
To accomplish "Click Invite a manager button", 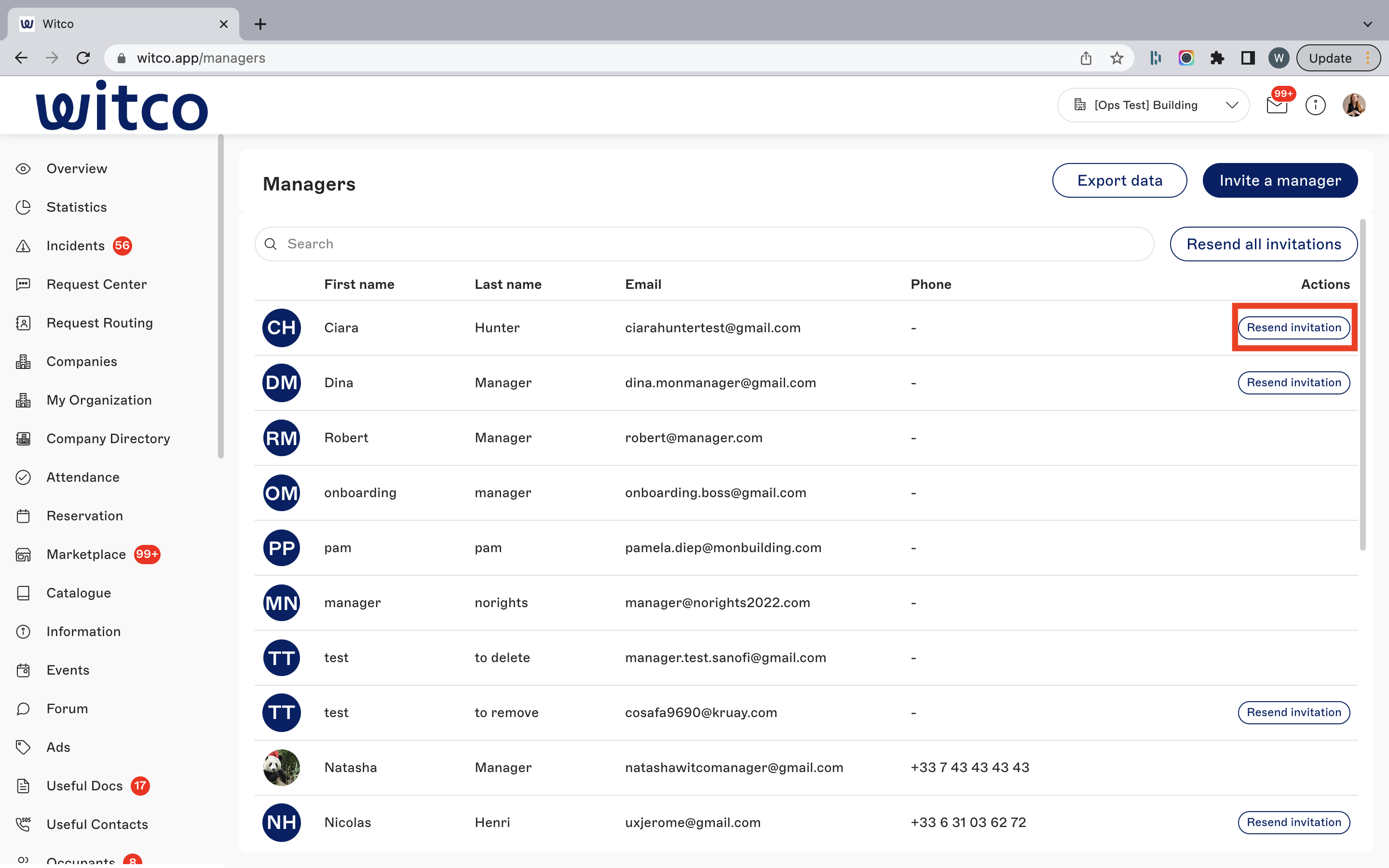I will coord(1280,180).
